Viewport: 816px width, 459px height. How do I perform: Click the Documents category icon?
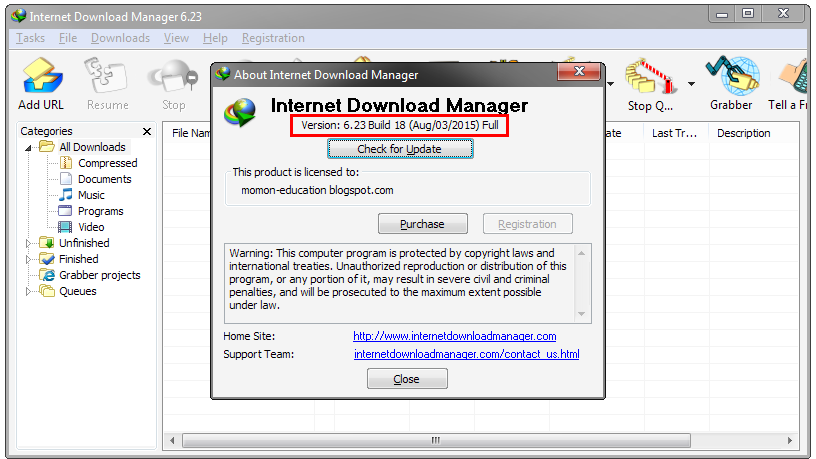pyautogui.click(x=66, y=179)
